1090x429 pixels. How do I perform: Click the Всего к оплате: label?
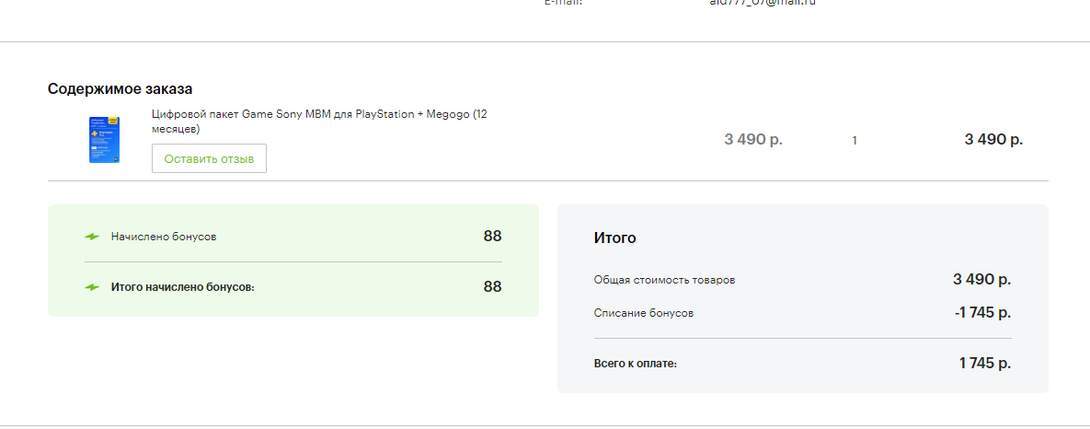point(635,363)
